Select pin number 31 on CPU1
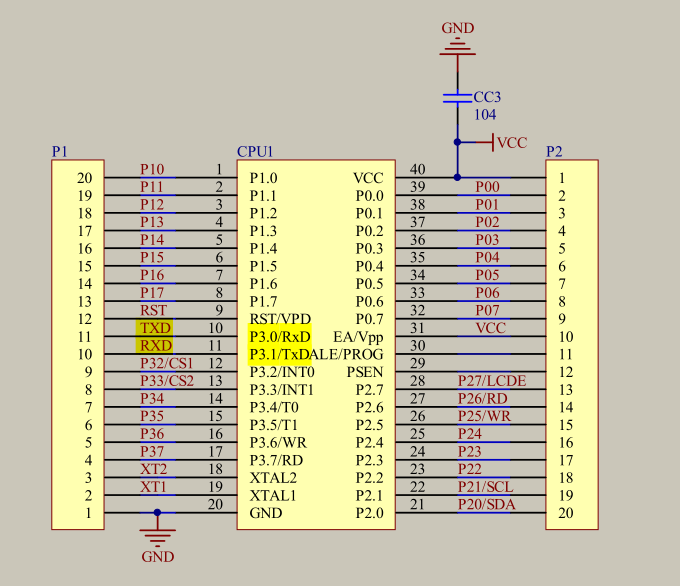Image resolution: width=680 pixels, height=586 pixels. (x=417, y=328)
